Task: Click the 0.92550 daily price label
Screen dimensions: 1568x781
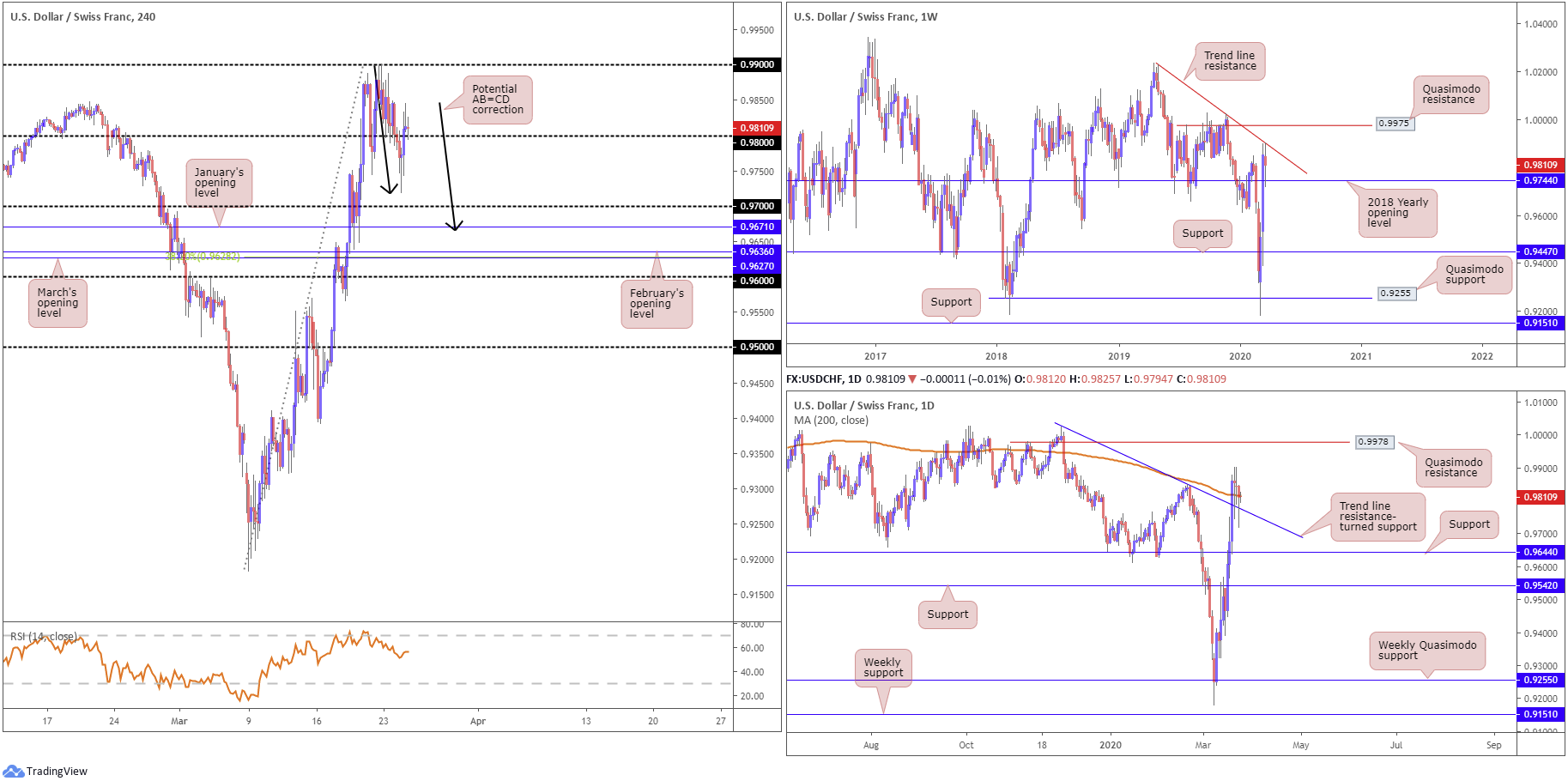Action: click(1540, 680)
